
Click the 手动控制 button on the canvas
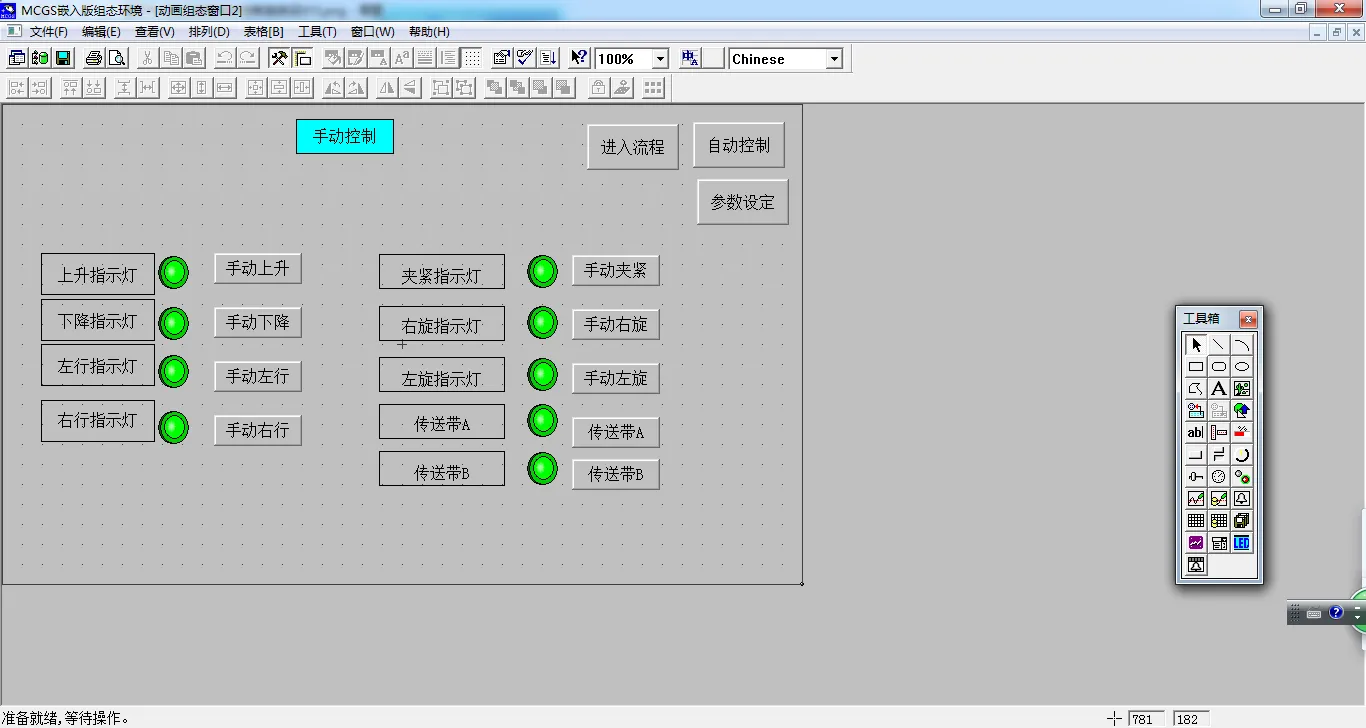(344, 136)
